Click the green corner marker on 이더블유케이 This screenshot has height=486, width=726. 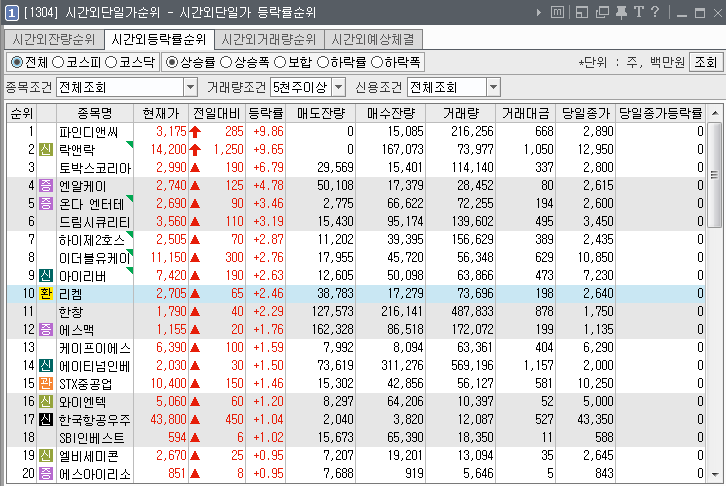130,252
